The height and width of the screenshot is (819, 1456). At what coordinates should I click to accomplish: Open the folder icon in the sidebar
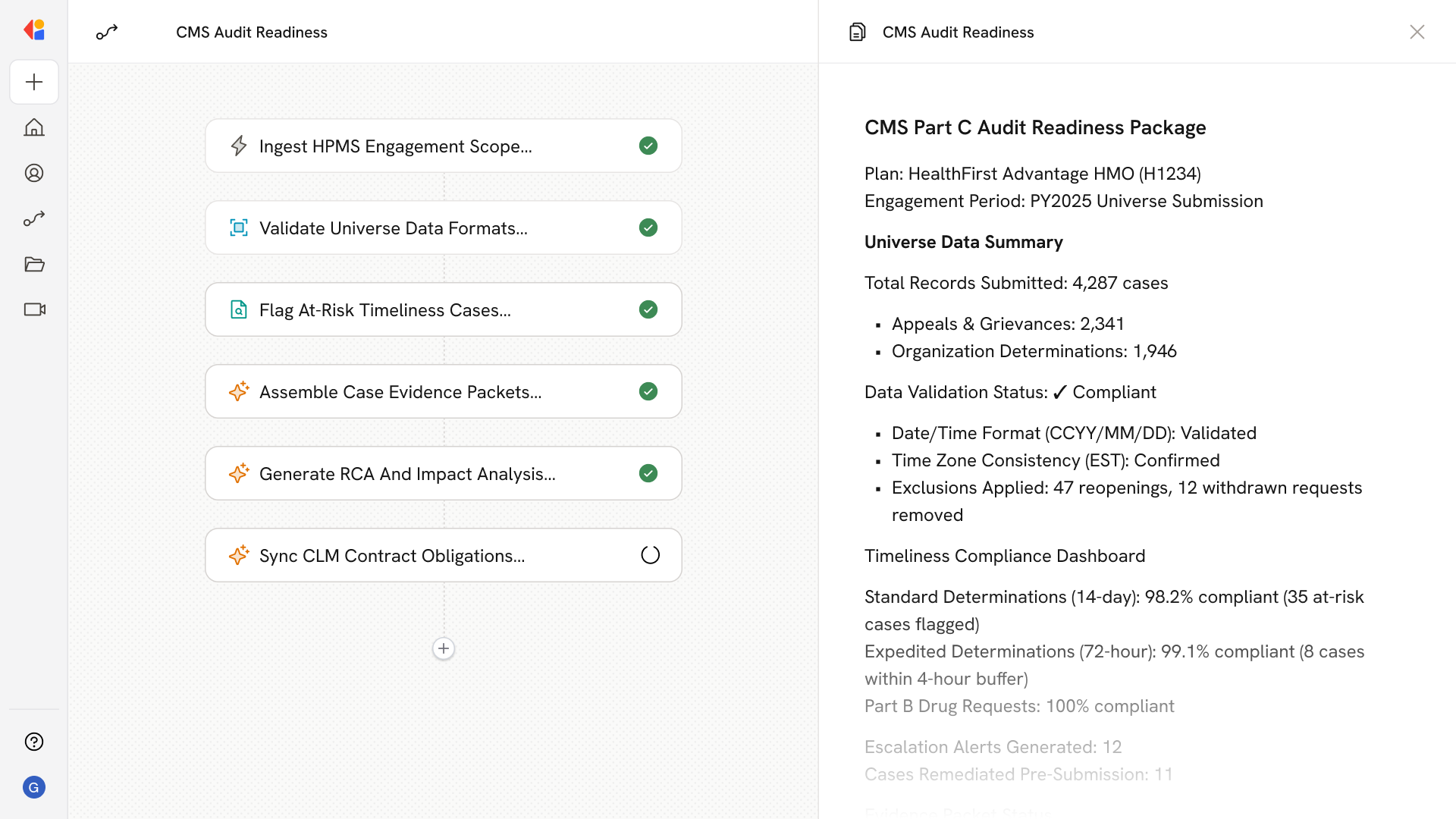click(34, 264)
